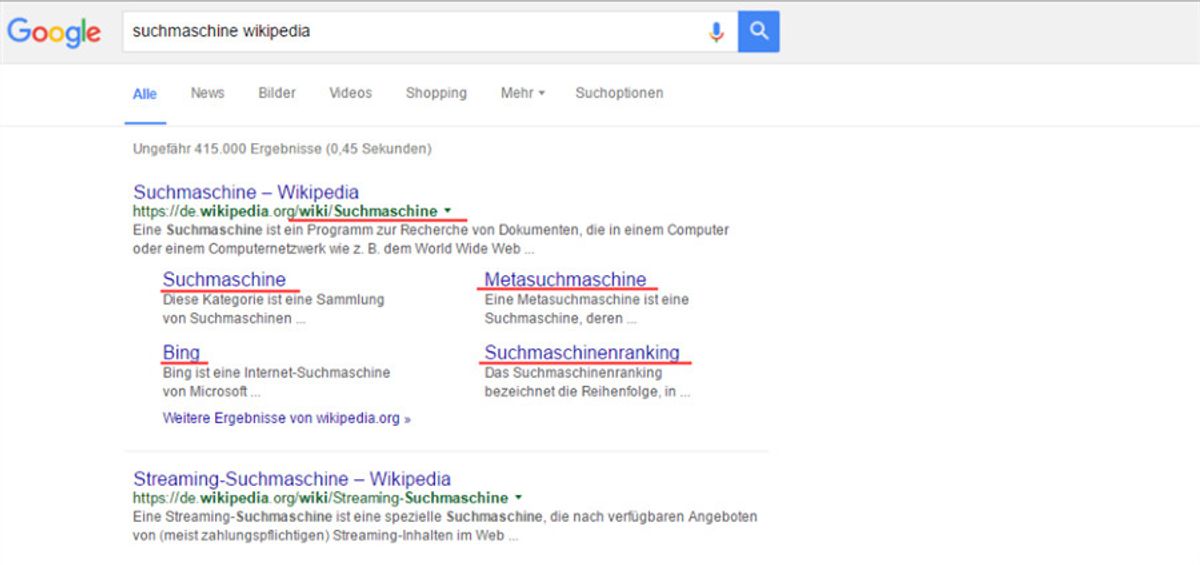Screen dimensions: 1200x565
Task: Click snippet 'Bing ist eine Internet-Suchmaschine'
Action: [276, 381]
